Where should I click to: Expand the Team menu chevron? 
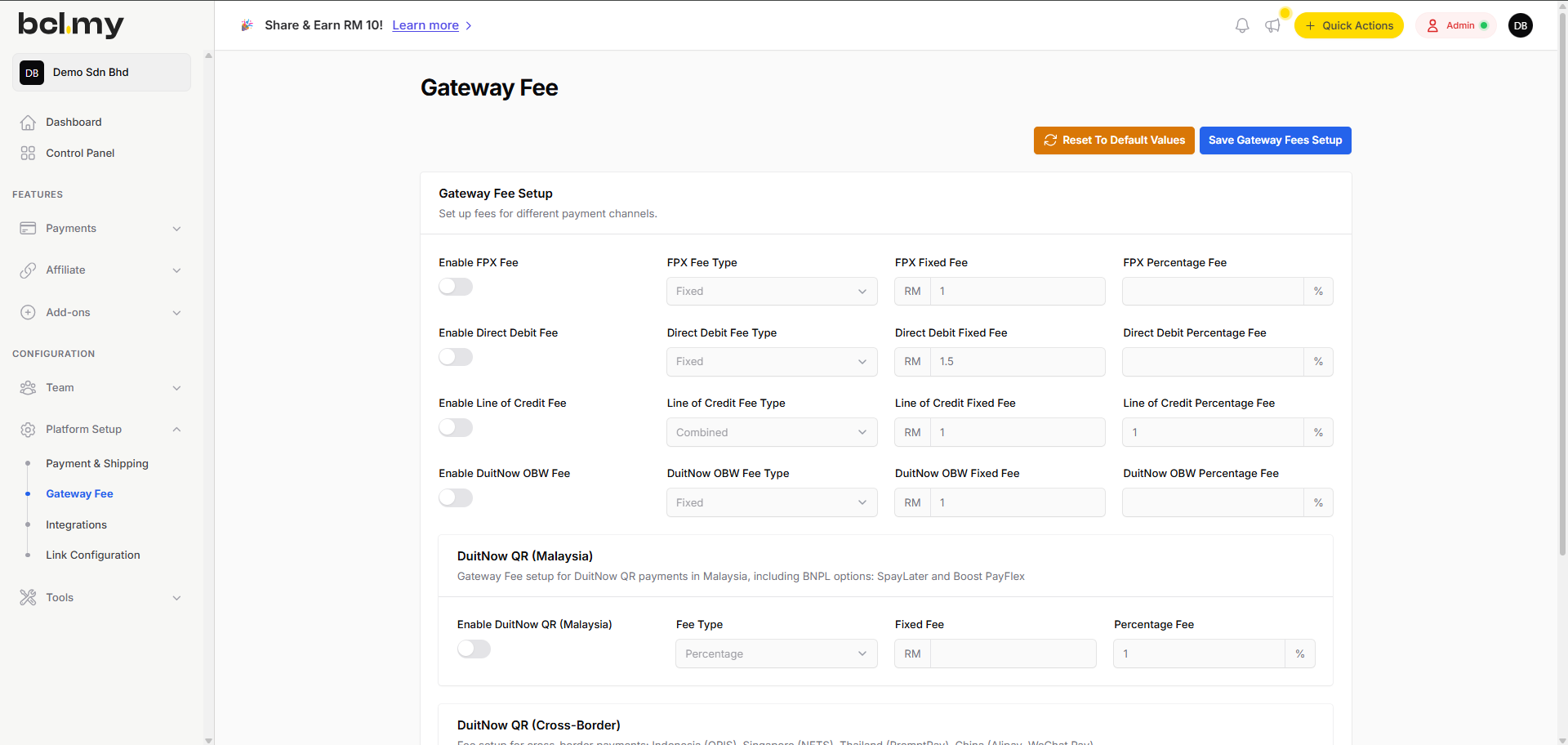(x=176, y=388)
